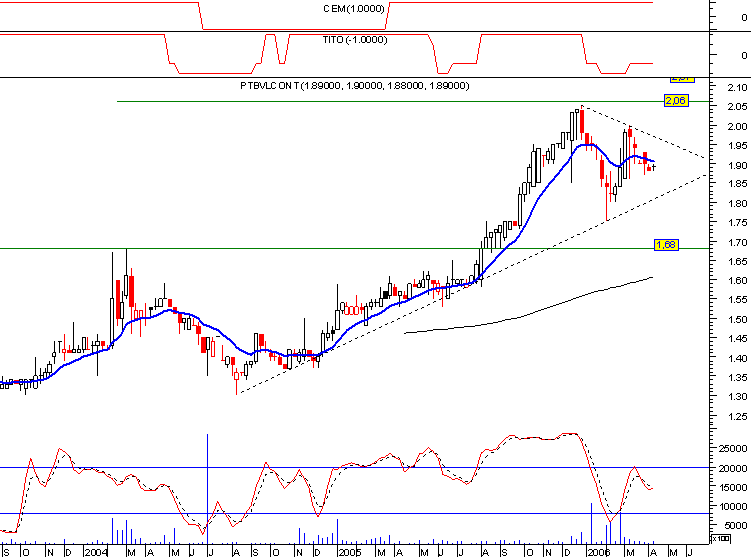
Task: Select the 2006 year label on time axis
Action: coord(599,552)
